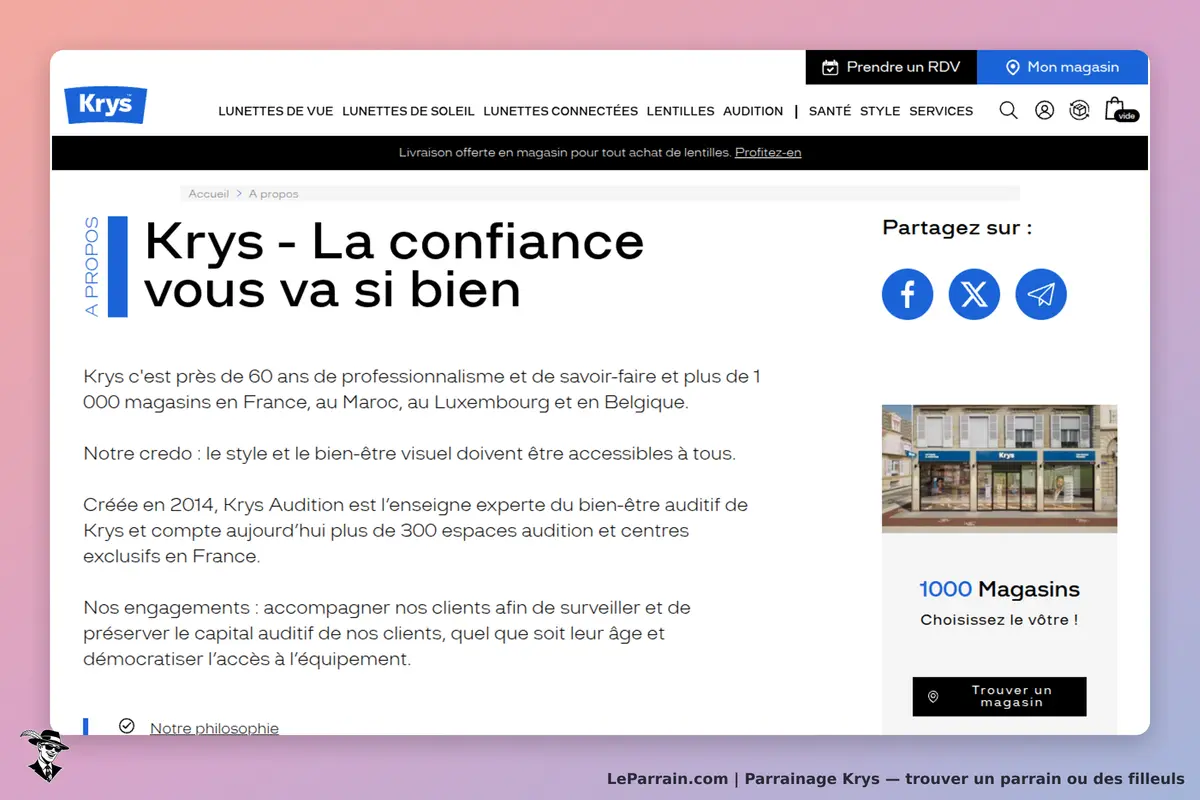Open the search magnifier icon

[x=1008, y=110]
